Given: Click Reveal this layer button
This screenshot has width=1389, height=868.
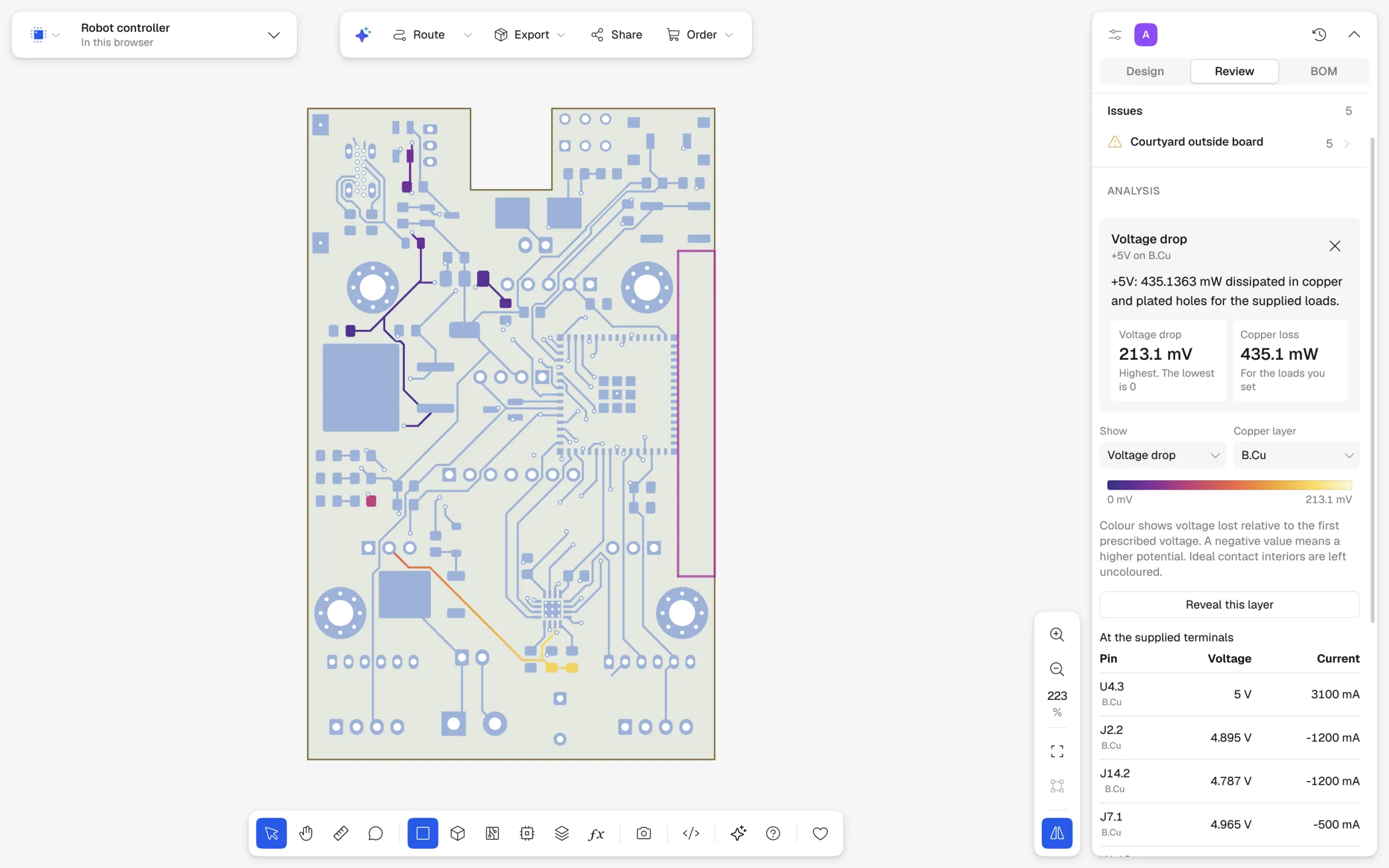Looking at the screenshot, I should (1229, 604).
